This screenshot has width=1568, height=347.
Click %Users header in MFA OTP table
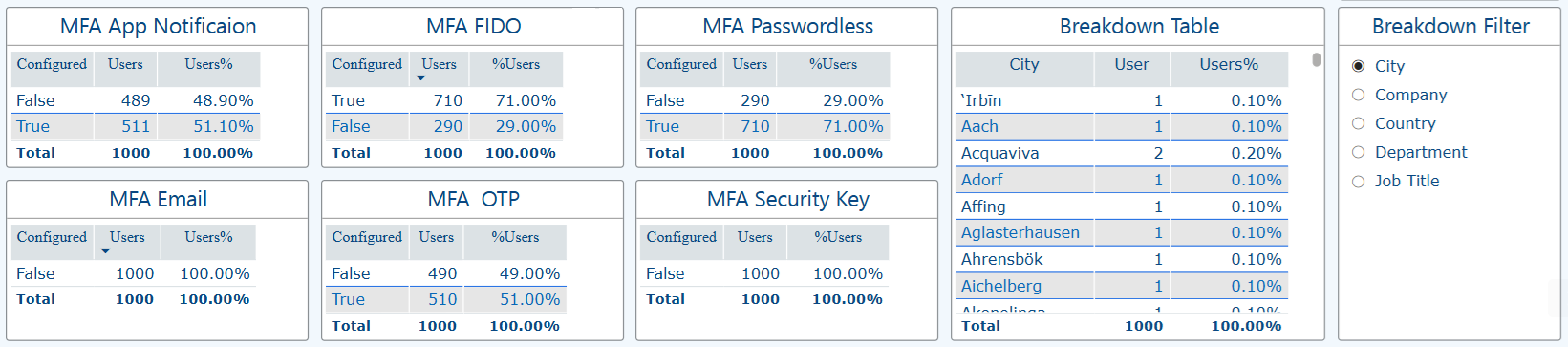click(x=515, y=237)
